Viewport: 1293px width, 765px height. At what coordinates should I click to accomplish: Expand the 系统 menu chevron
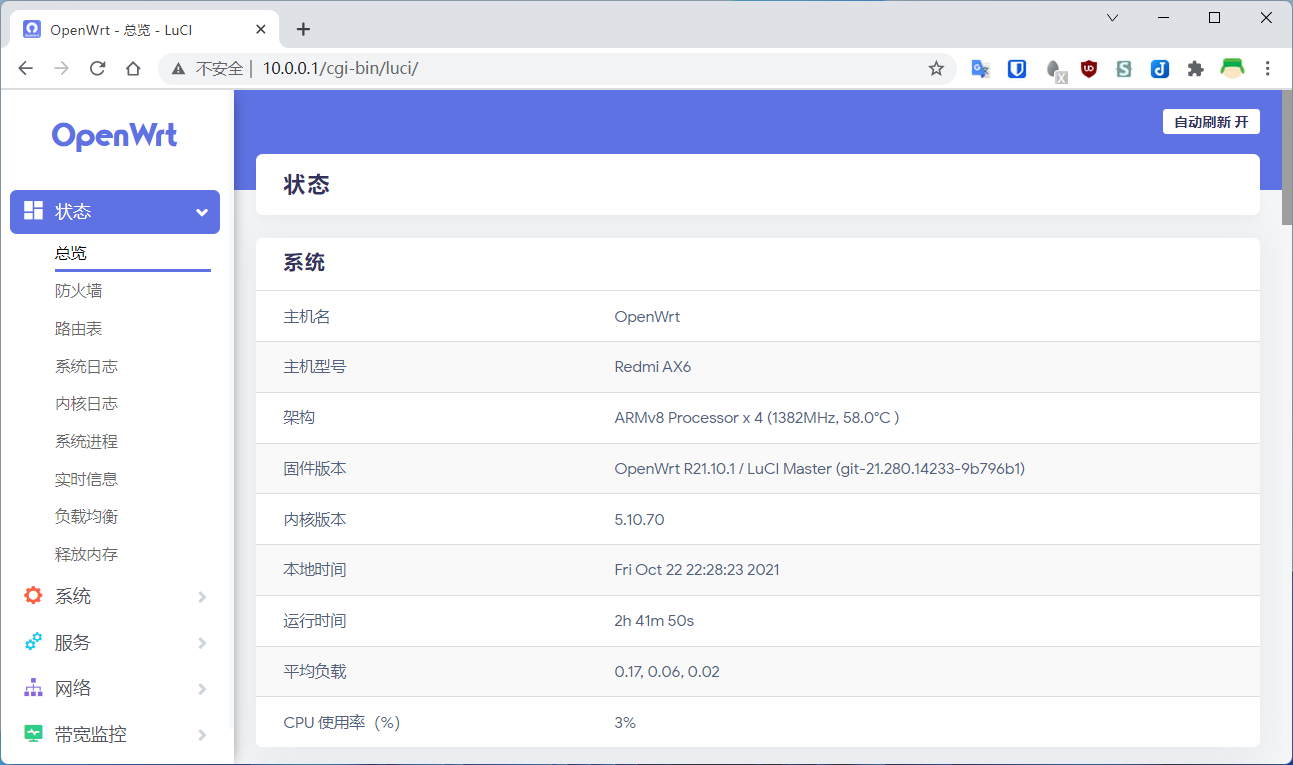click(202, 597)
